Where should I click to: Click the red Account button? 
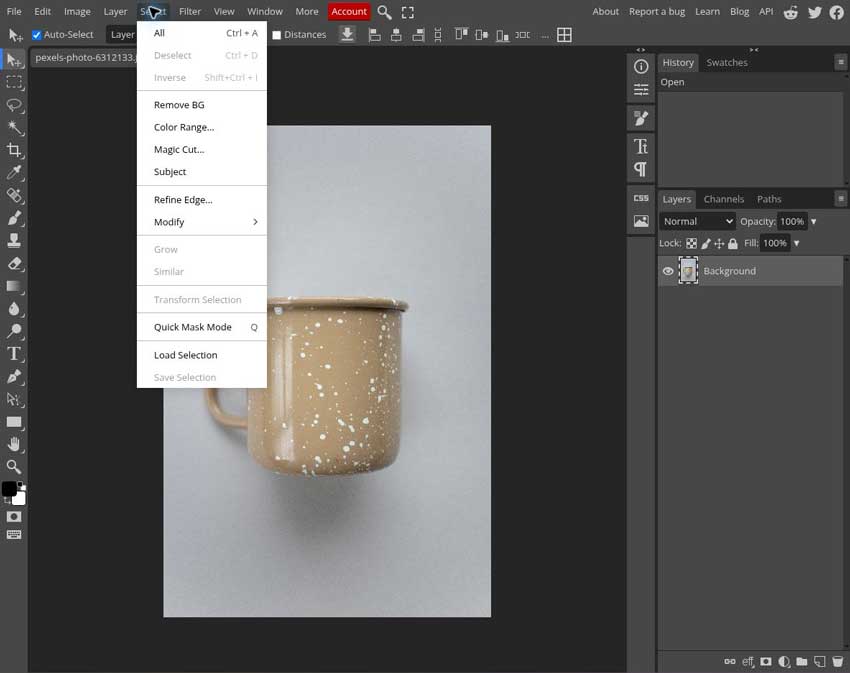(349, 11)
